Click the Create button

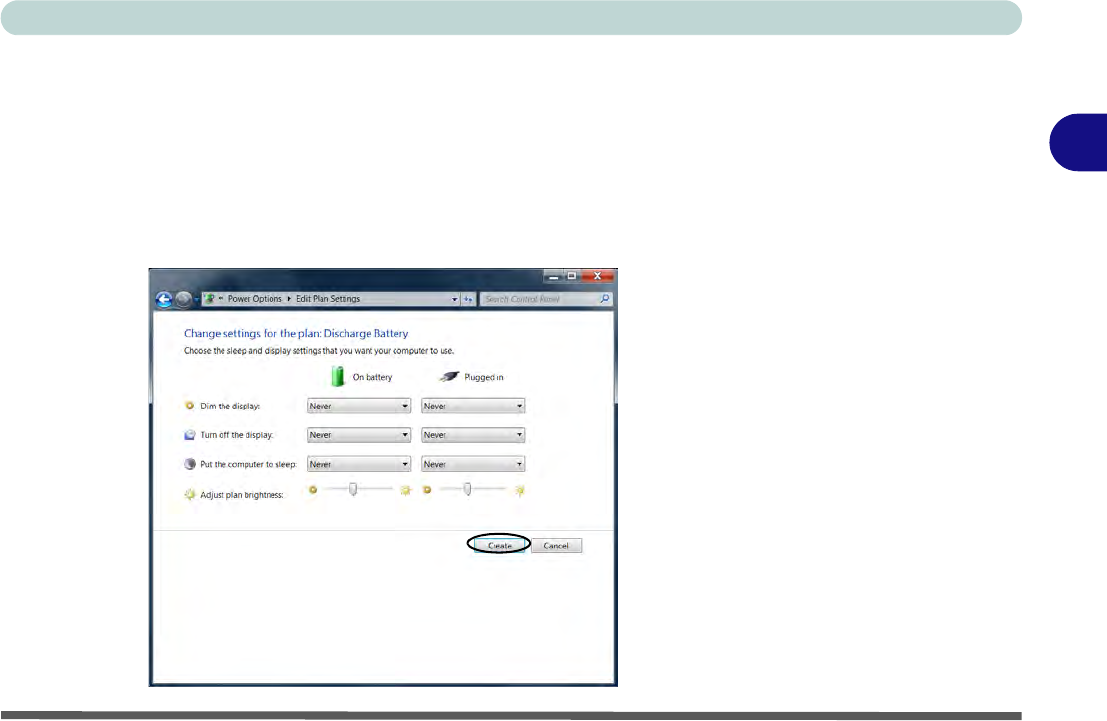click(x=499, y=546)
